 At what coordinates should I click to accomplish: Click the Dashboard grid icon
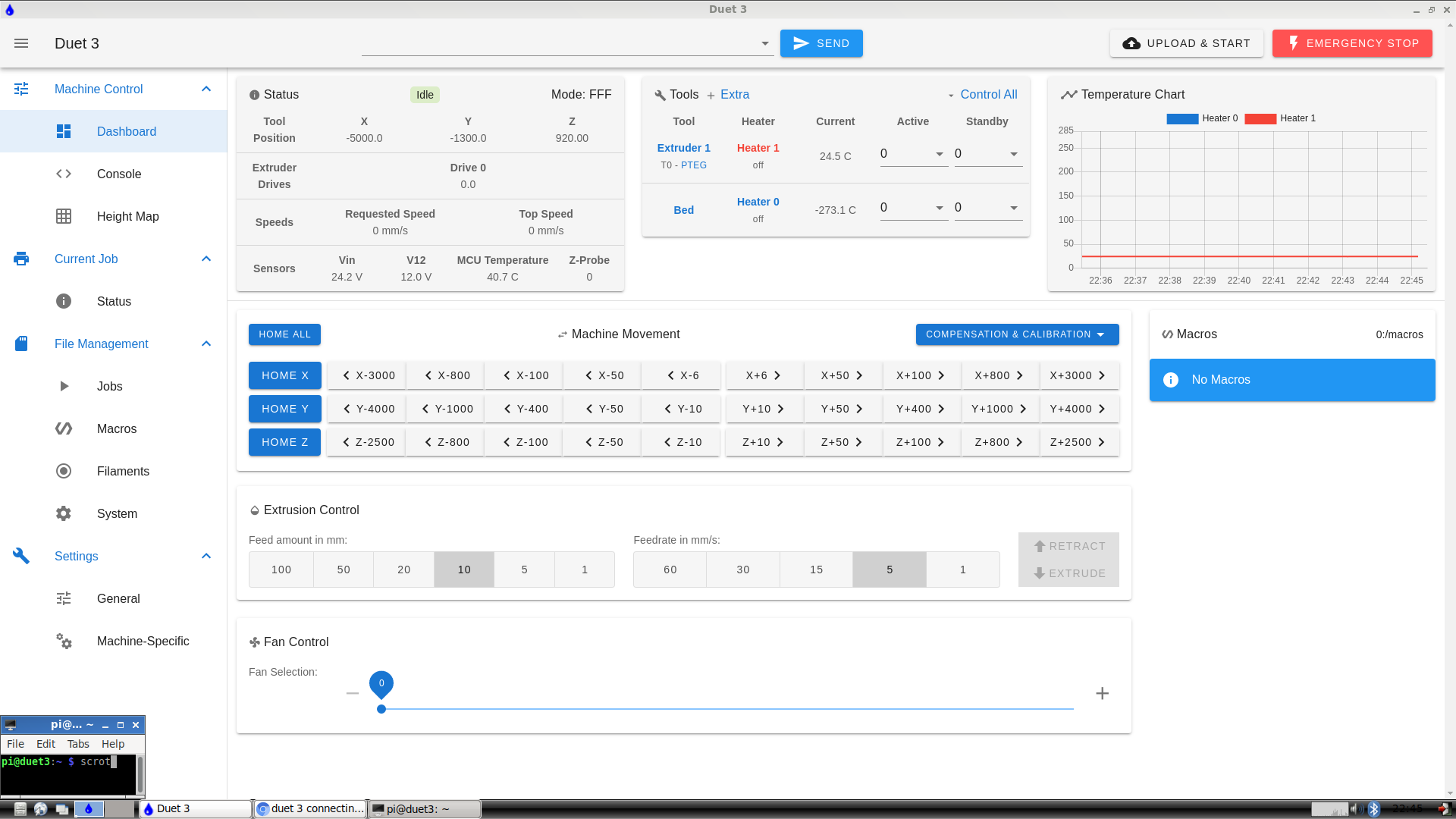tap(64, 131)
